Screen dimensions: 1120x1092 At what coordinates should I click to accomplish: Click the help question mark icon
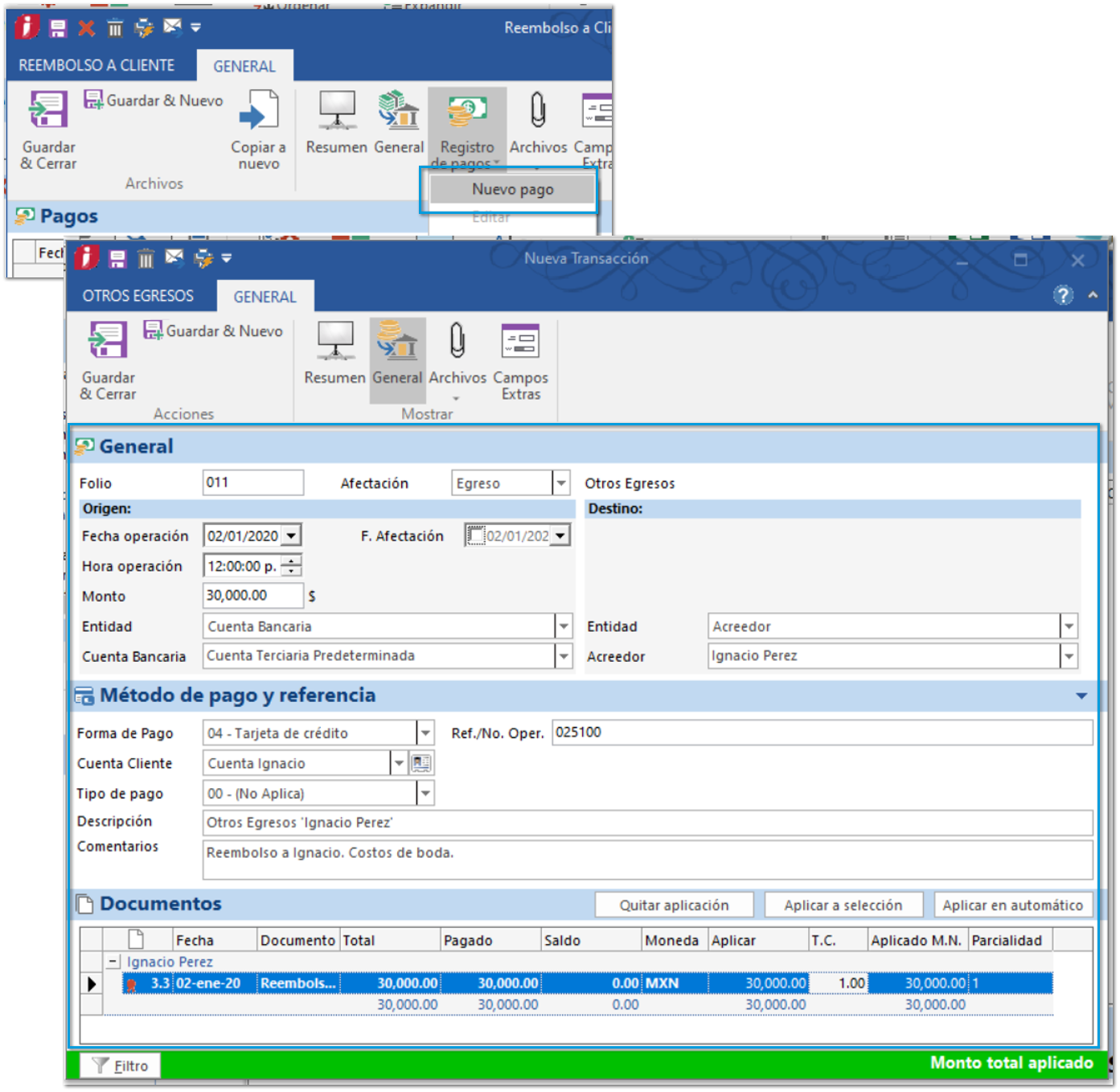(x=1063, y=296)
